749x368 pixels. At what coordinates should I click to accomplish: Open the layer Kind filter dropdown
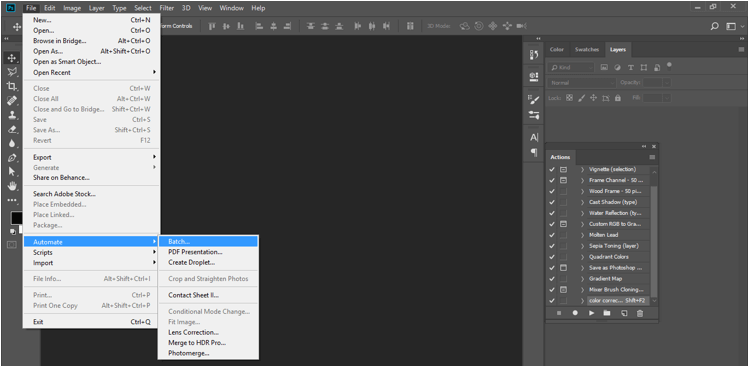tap(571, 67)
